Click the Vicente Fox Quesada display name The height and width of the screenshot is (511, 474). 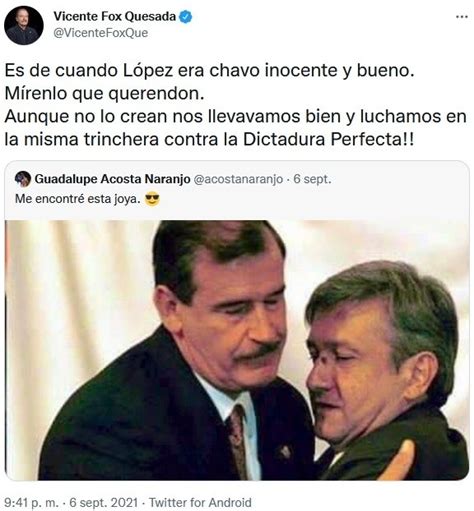pyautogui.click(x=115, y=16)
